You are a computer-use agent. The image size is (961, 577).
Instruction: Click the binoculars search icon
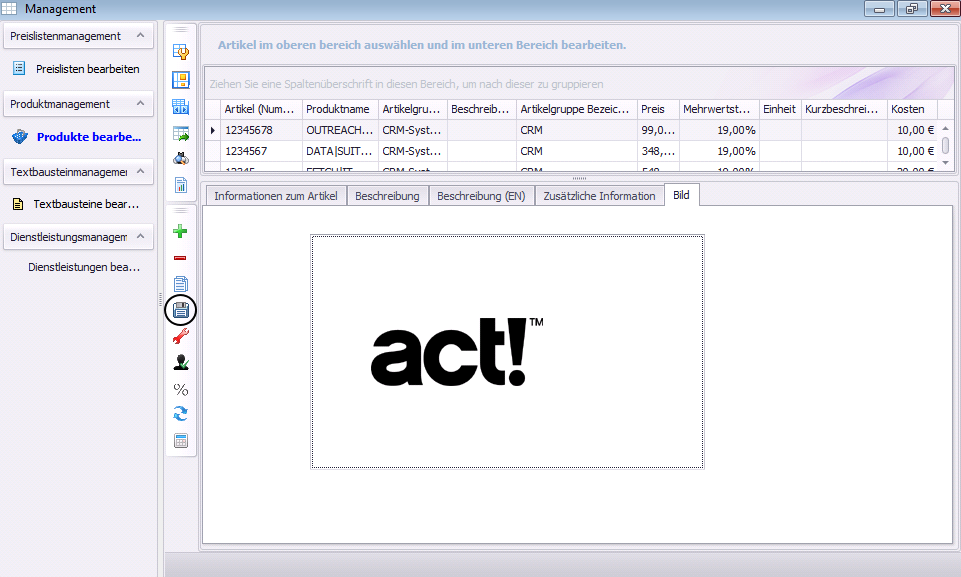point(181,159)
